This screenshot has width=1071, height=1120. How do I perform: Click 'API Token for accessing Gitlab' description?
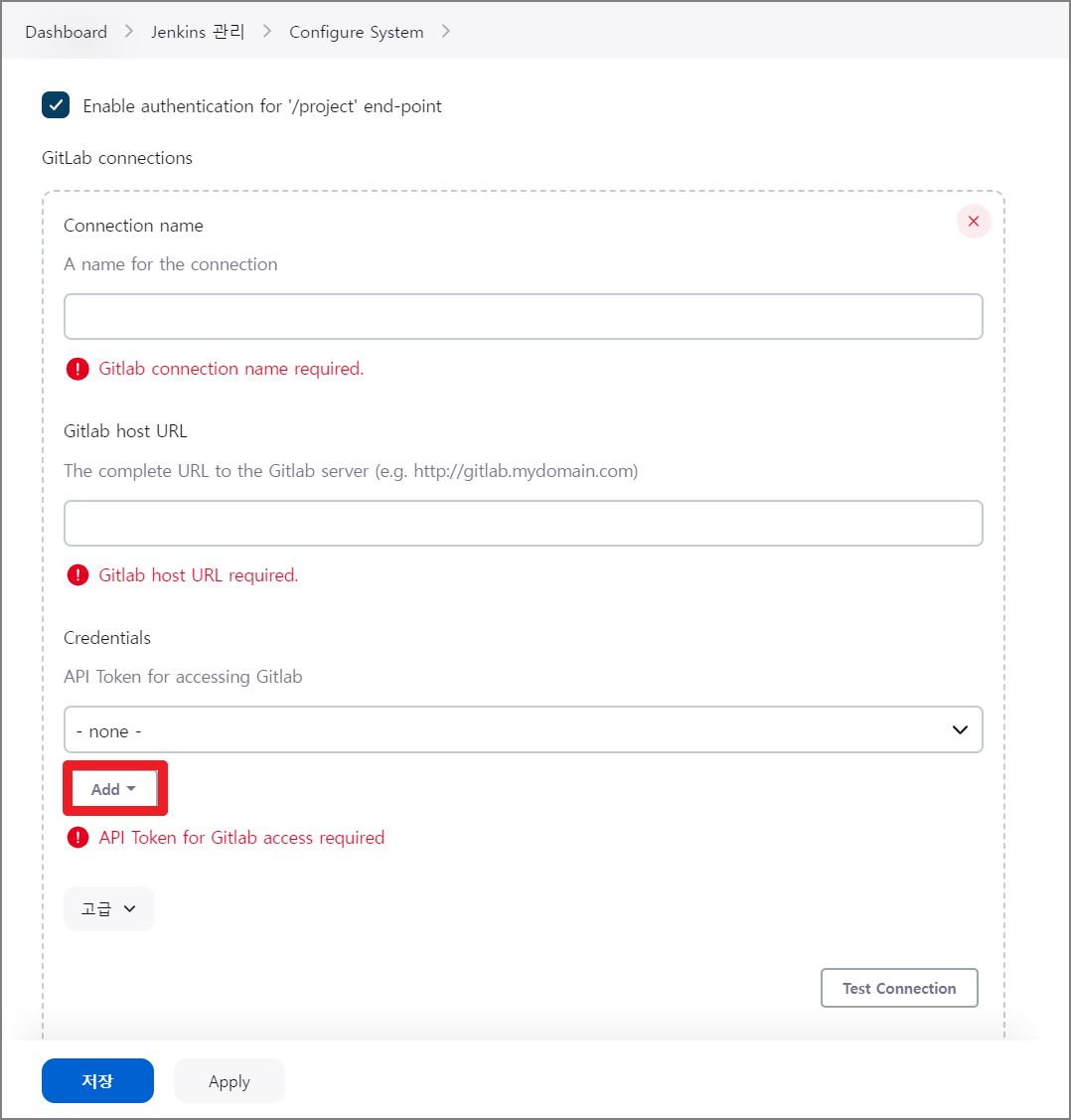(x=183, y=677)
